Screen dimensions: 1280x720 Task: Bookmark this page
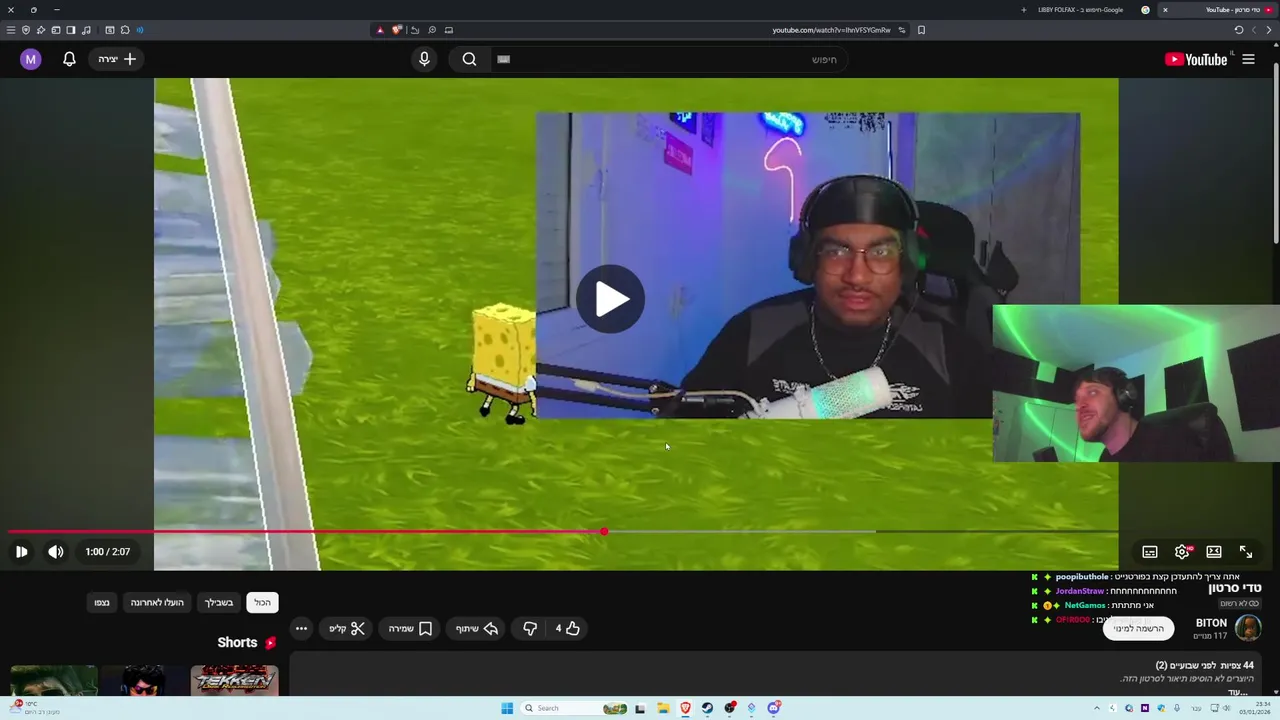point(921,30)
